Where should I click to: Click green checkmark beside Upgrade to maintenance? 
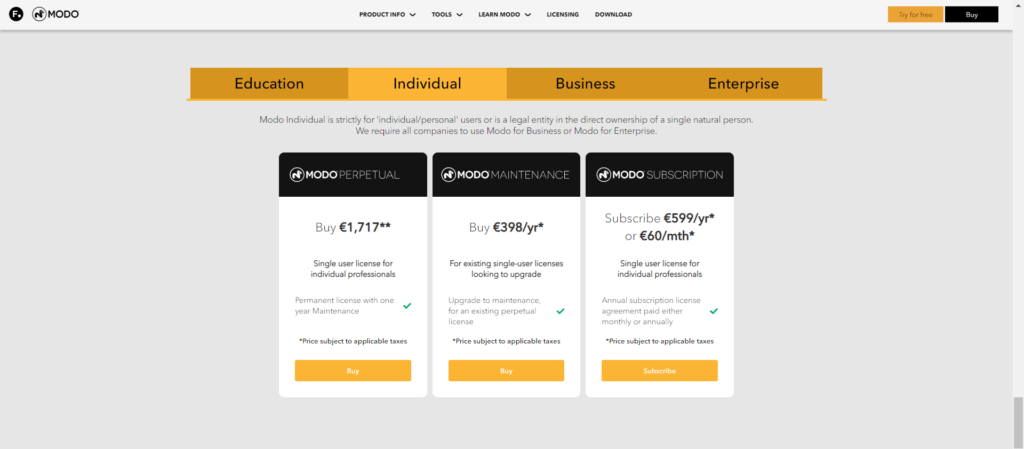(560, 311)
